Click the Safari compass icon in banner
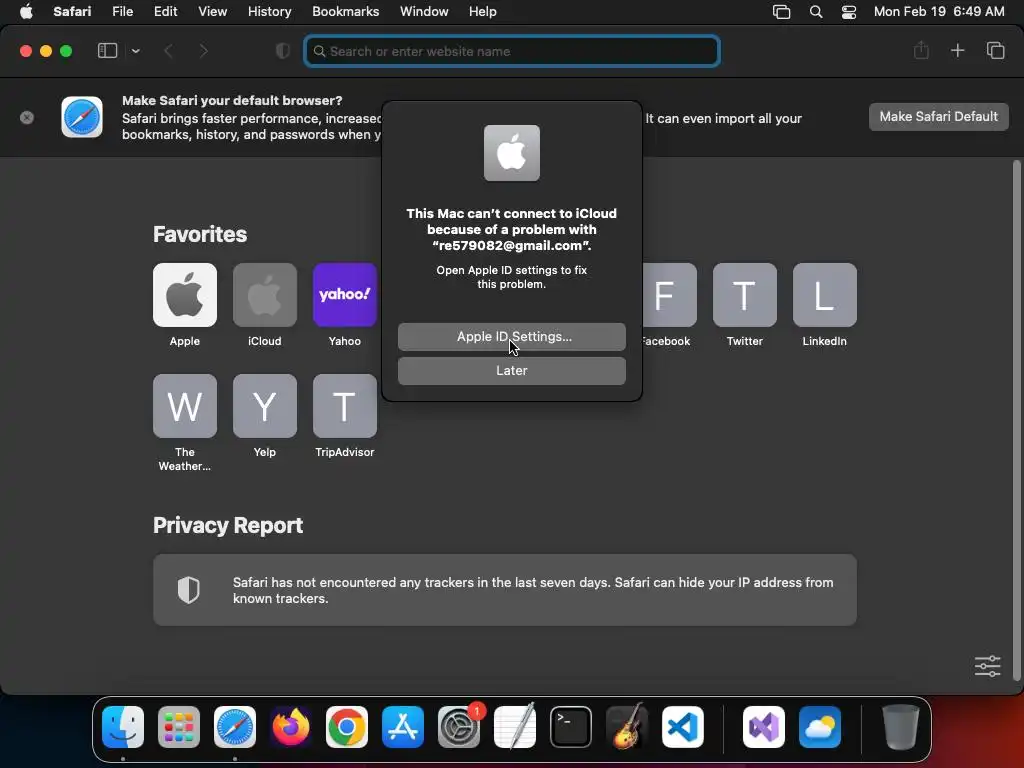 tap(82, 117)
